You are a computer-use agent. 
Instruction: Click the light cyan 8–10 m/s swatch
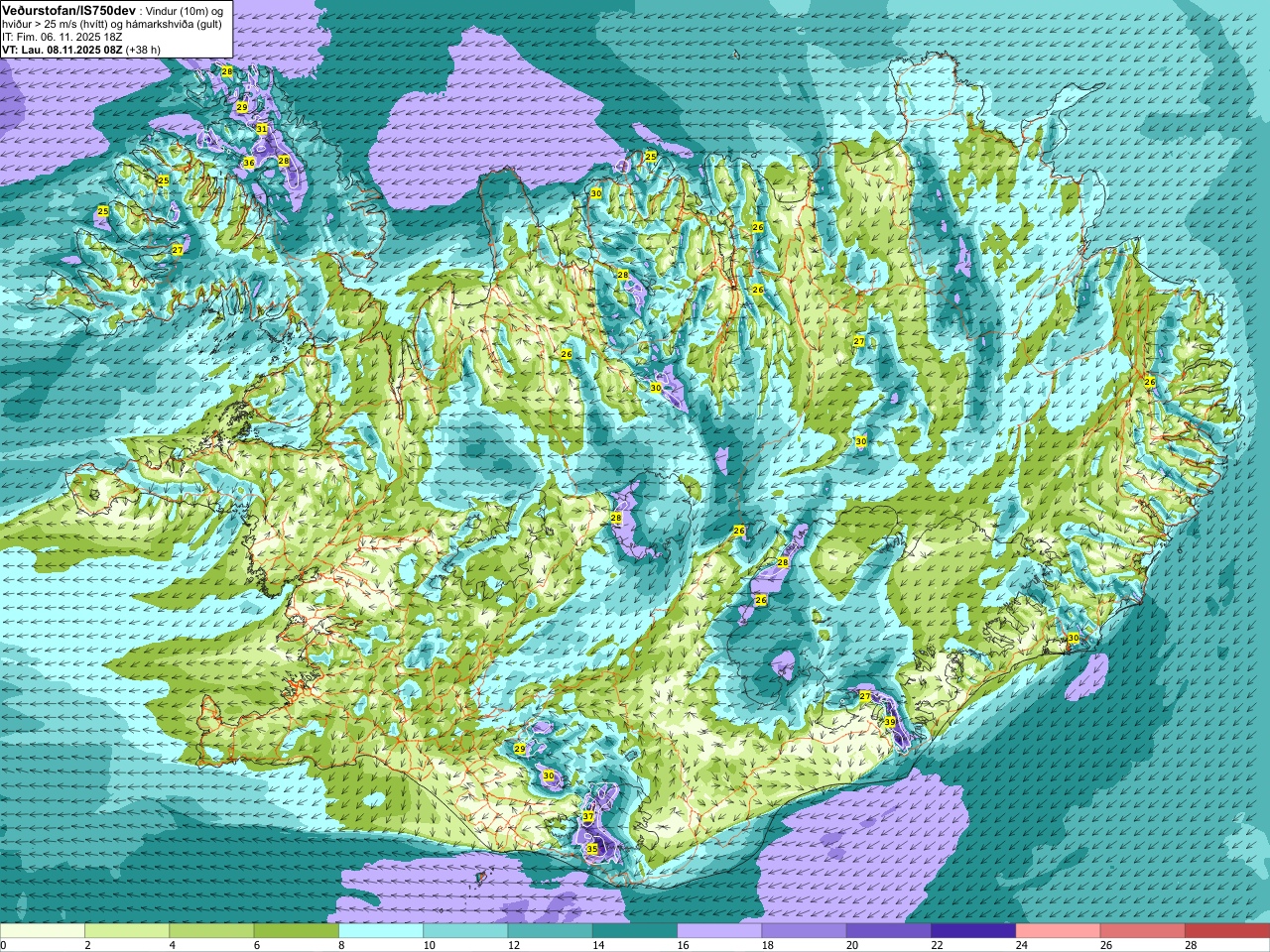(381, 930)
